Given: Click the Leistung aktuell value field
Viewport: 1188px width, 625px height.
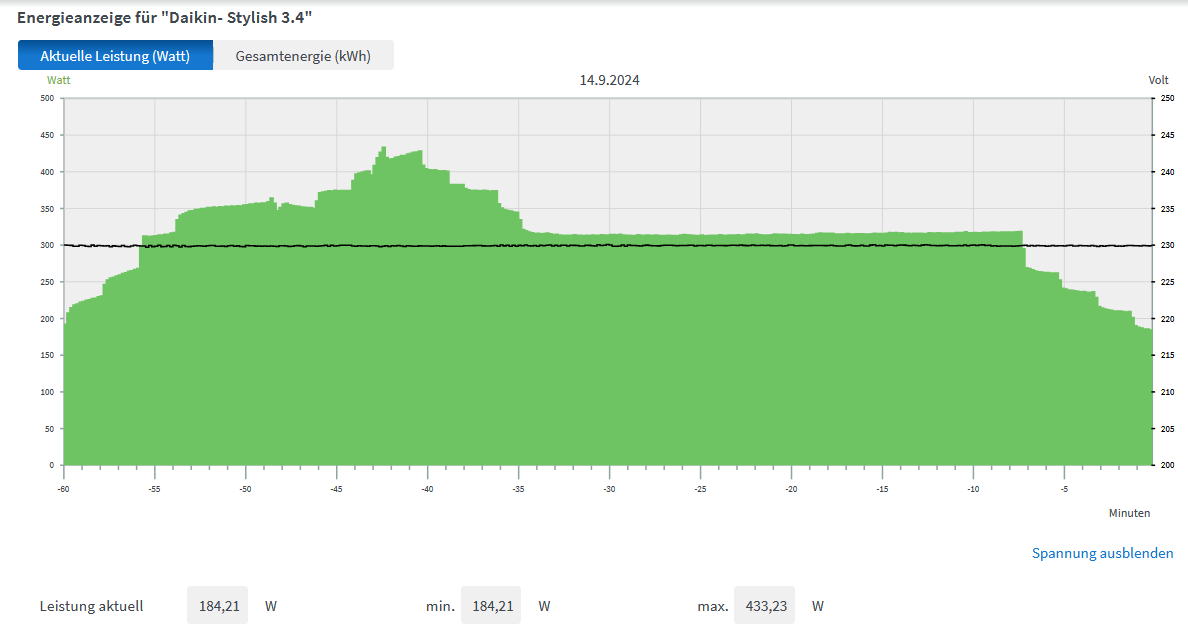Looking at the screenshot, I should (x=217, y=606).
